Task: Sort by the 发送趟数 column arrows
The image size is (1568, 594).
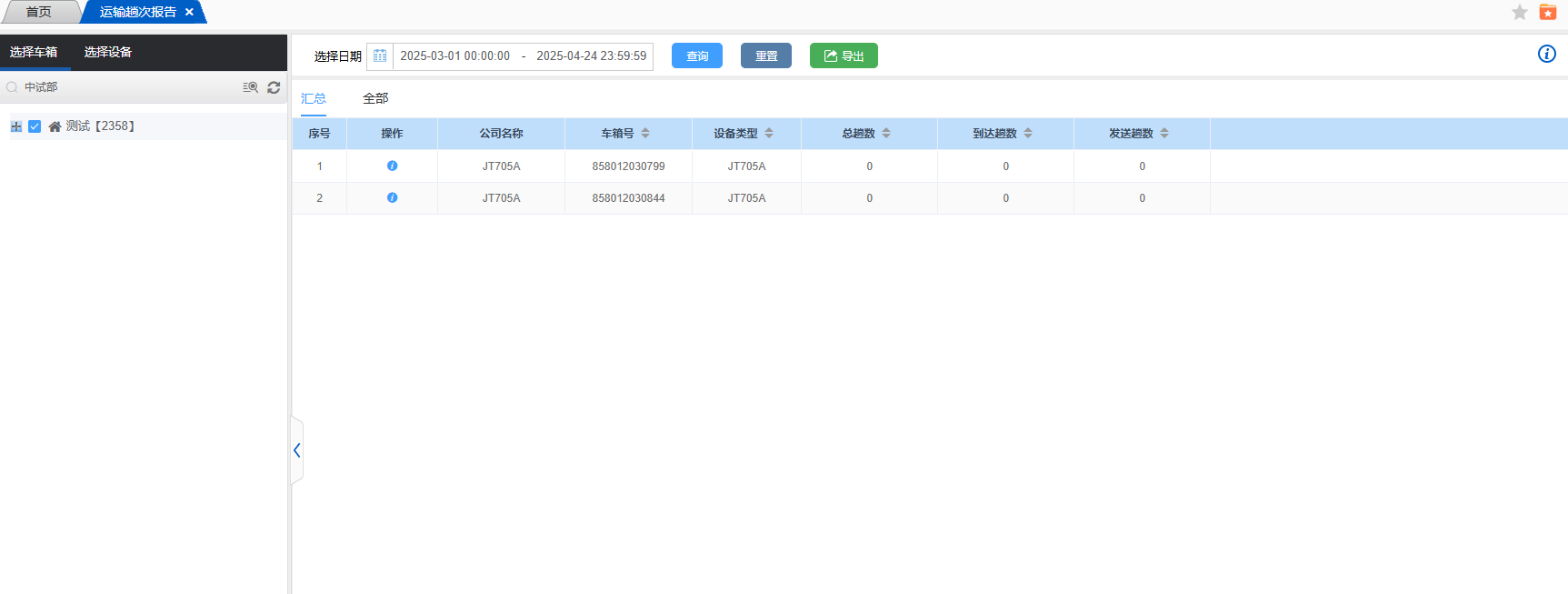Action: tap(1164, 133)
